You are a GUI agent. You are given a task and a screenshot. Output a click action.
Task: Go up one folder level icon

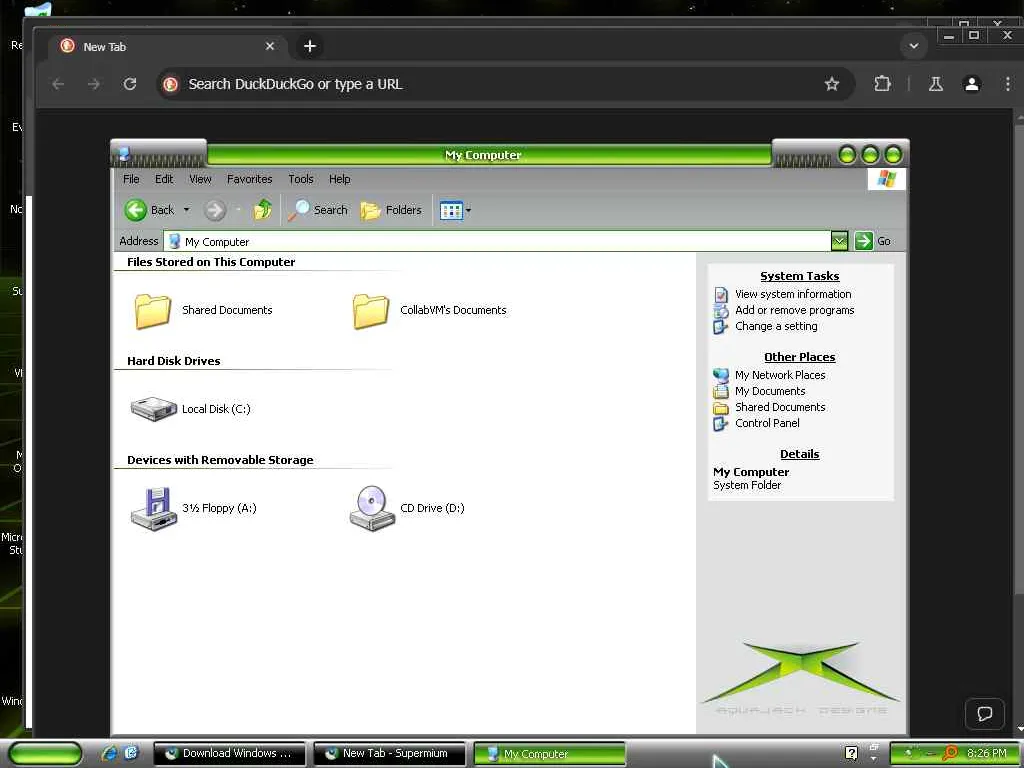point(263,210)
